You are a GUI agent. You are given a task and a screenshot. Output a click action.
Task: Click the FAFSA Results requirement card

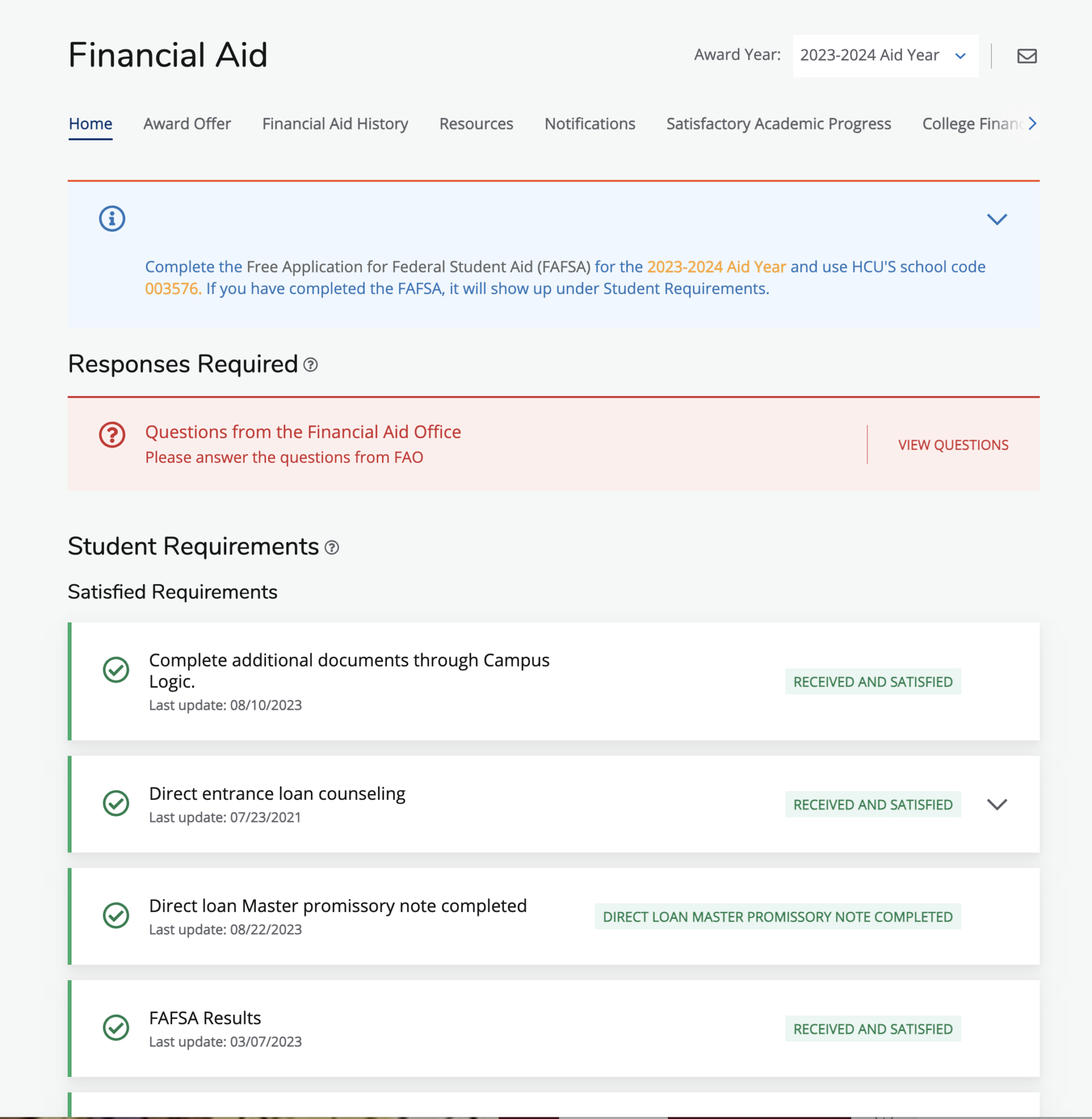coord(459,1027)
